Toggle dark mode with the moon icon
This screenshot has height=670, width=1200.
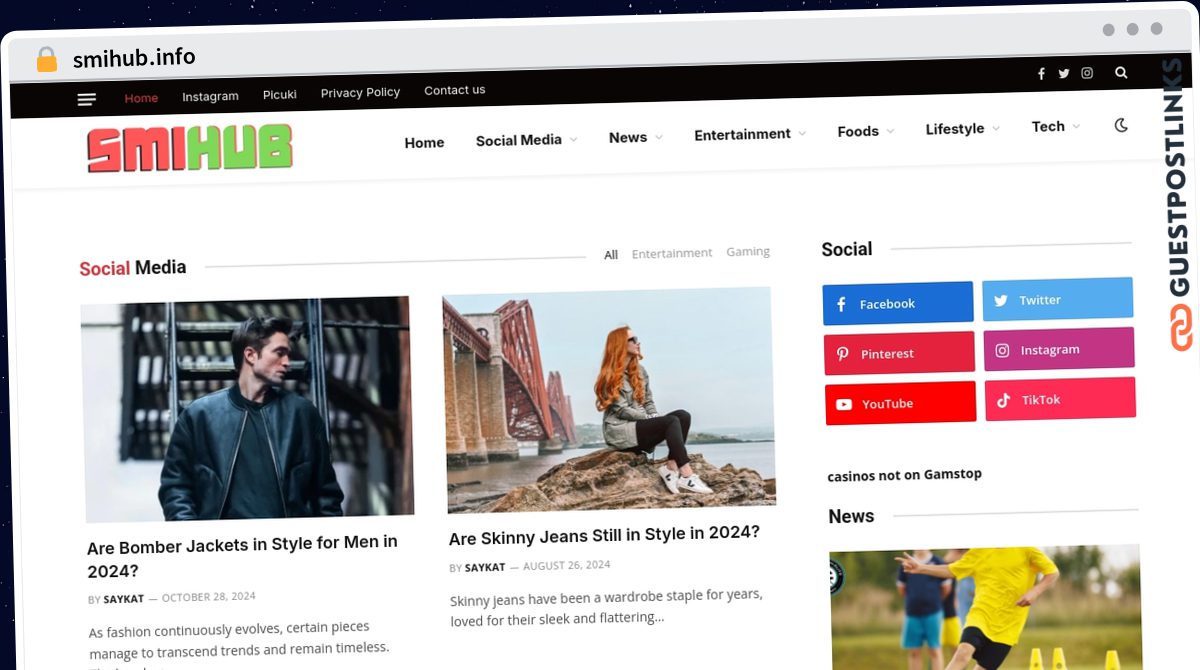[1121, 125]
